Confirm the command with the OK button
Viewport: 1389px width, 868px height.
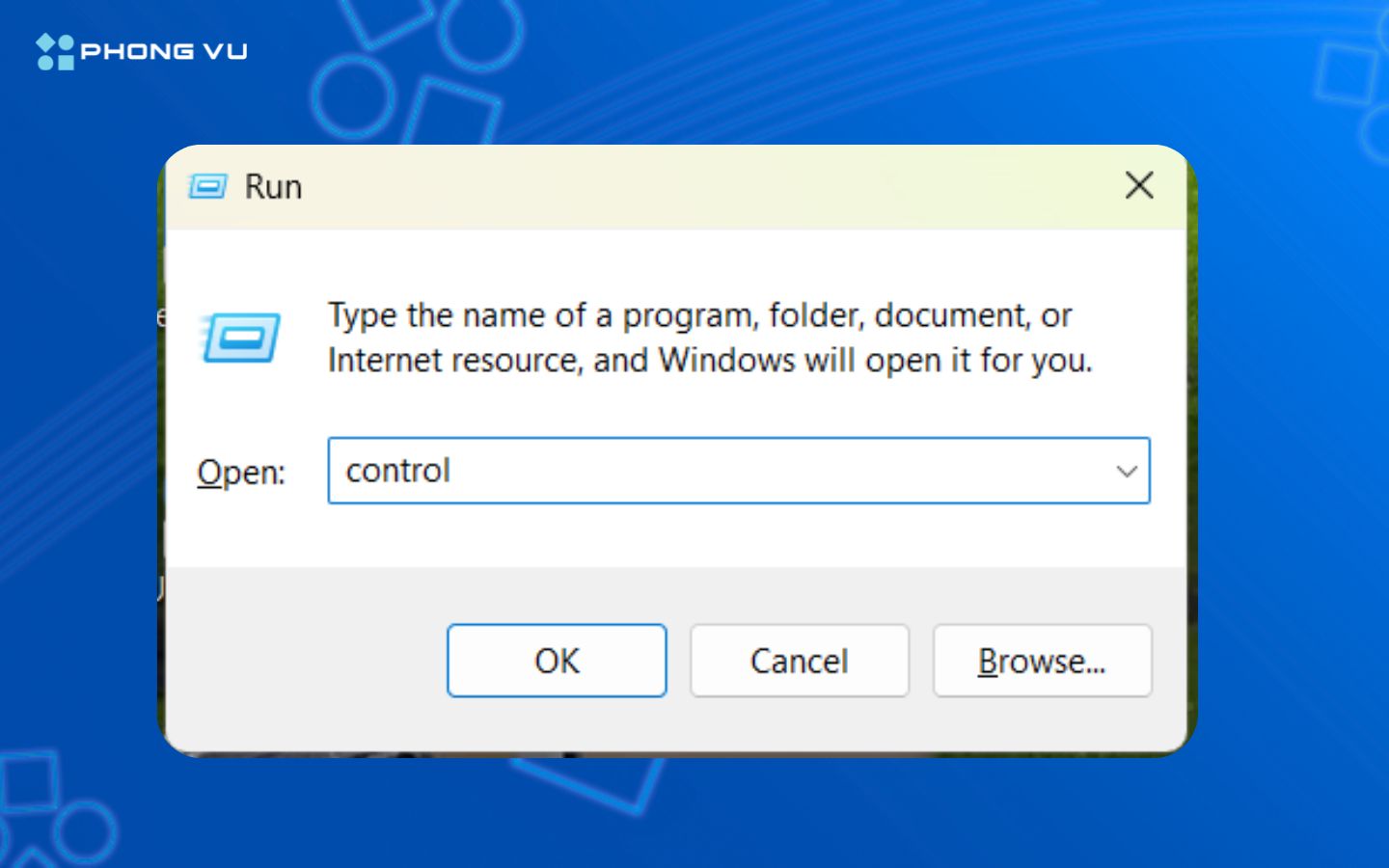[557, 661]
